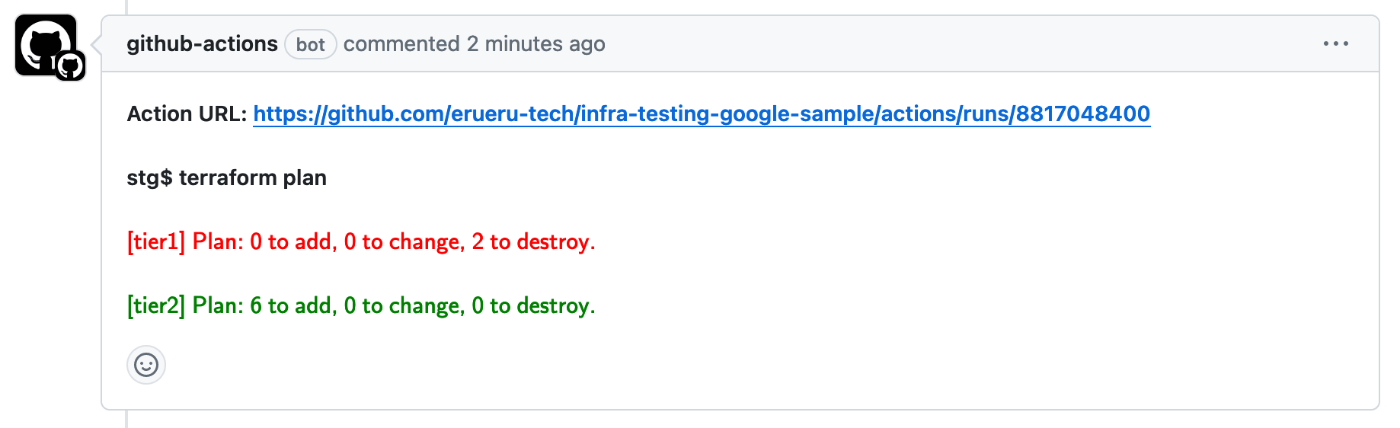
Task: Click the "bot" label badge
Action: click(x=311, y=45)
